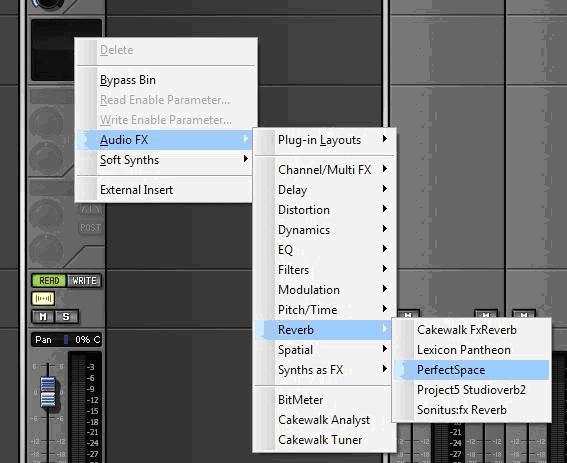Toggle automation READ button
This screenshot has height=463, width=567.
pos(49,281)
